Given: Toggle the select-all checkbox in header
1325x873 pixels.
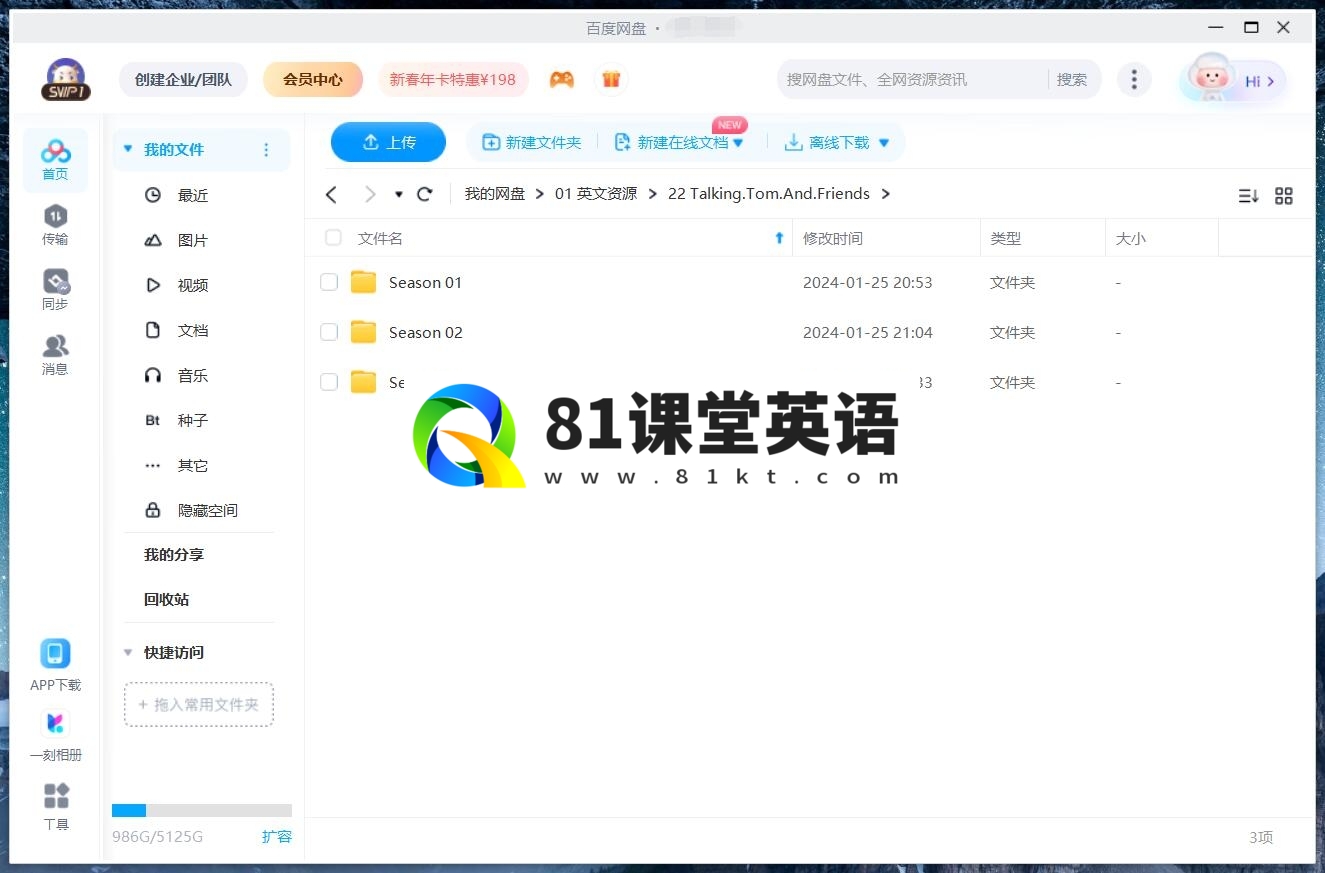Looking at the screenshot, I should (333, 238).
